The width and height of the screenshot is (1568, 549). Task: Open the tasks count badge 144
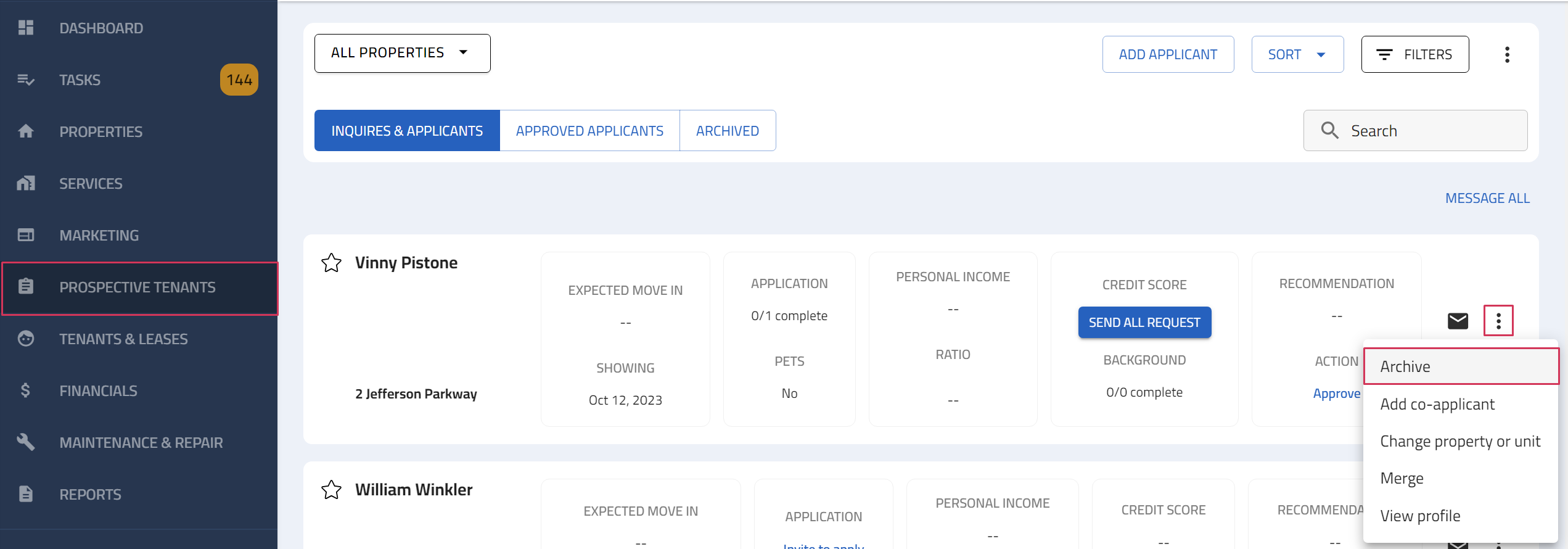239,80
